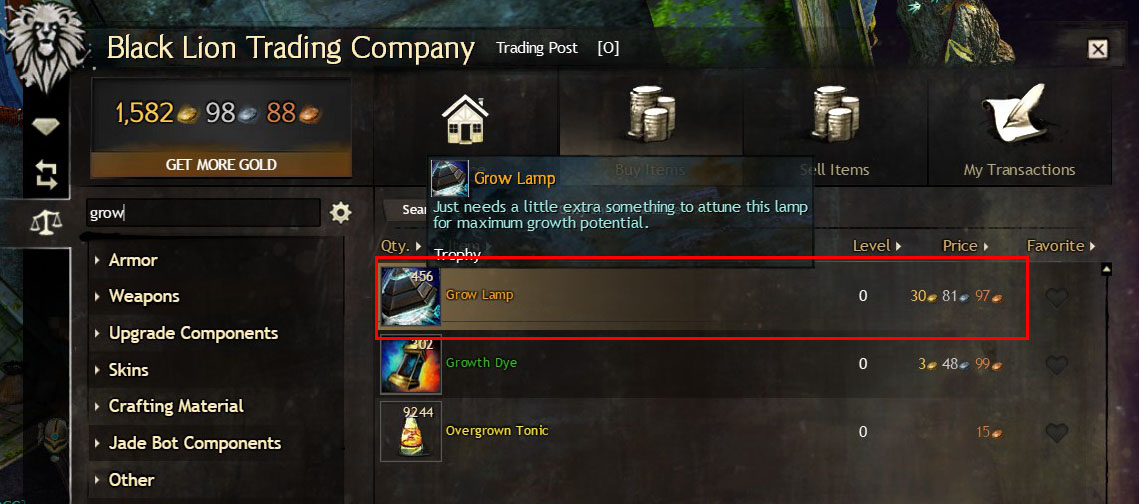Screen dimensions: 1139x504
Task: Click the Overgrown Tonic item icon
Action: [x=410, y=431]
